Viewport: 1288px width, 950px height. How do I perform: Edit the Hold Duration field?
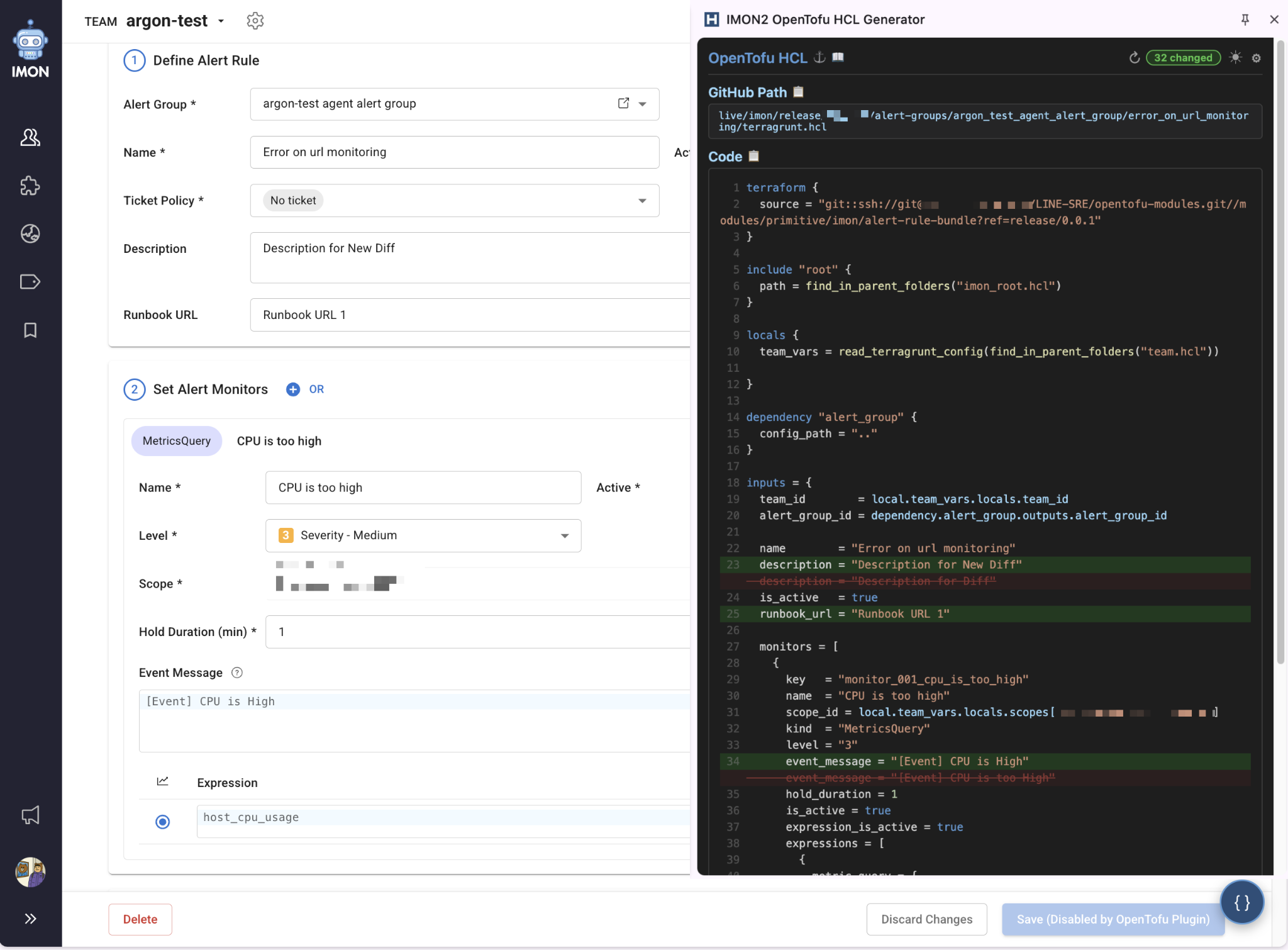click(x=477, y=632)
